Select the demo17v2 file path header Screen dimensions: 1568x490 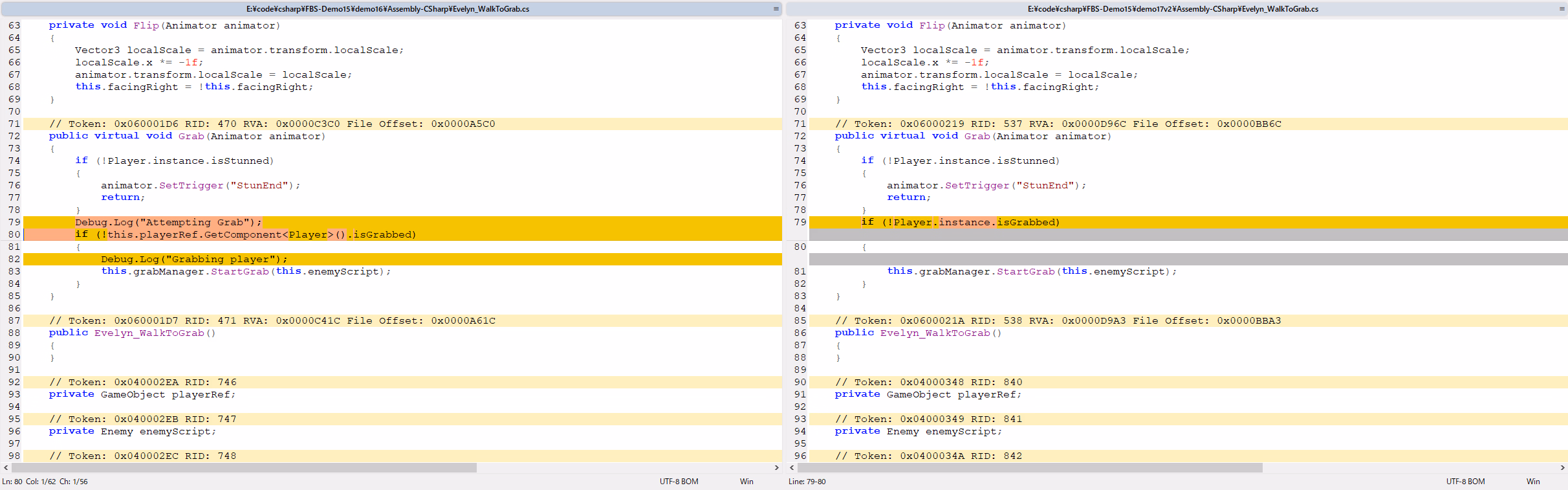[x=1173, y=9]
